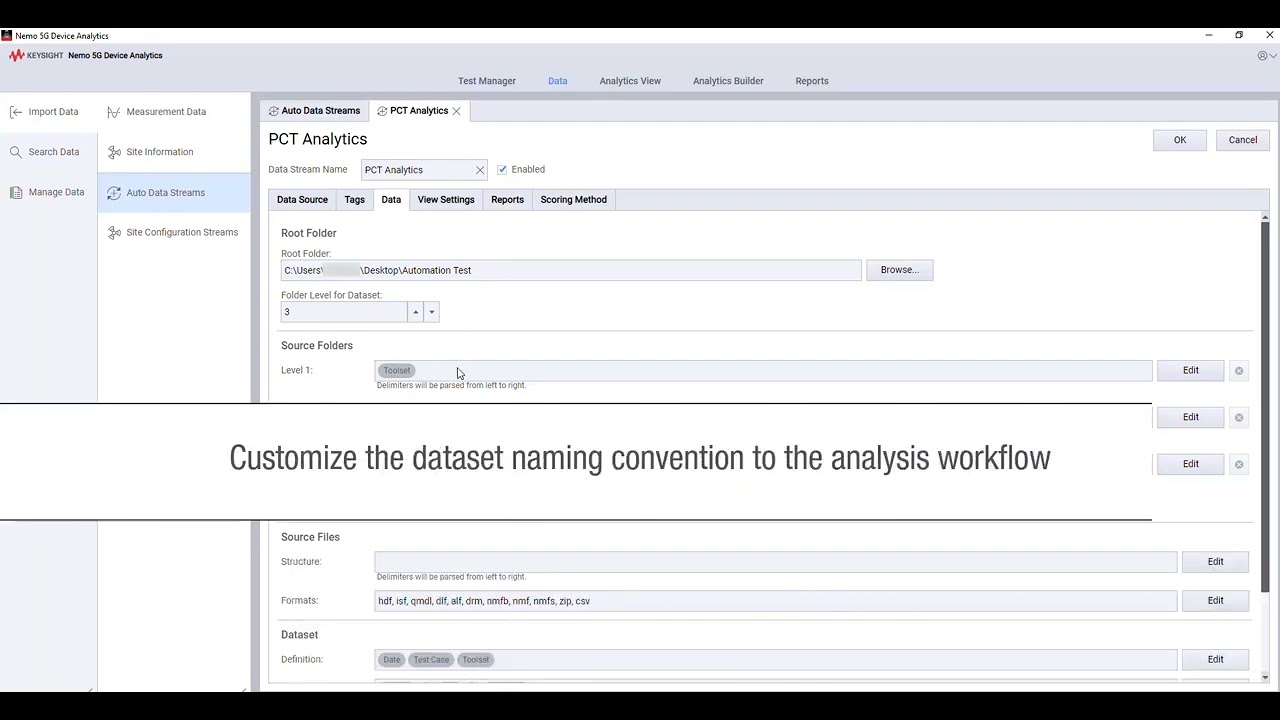Open the Analytics Builder menu
1280x720 pixels.
[x=728, y=81]
